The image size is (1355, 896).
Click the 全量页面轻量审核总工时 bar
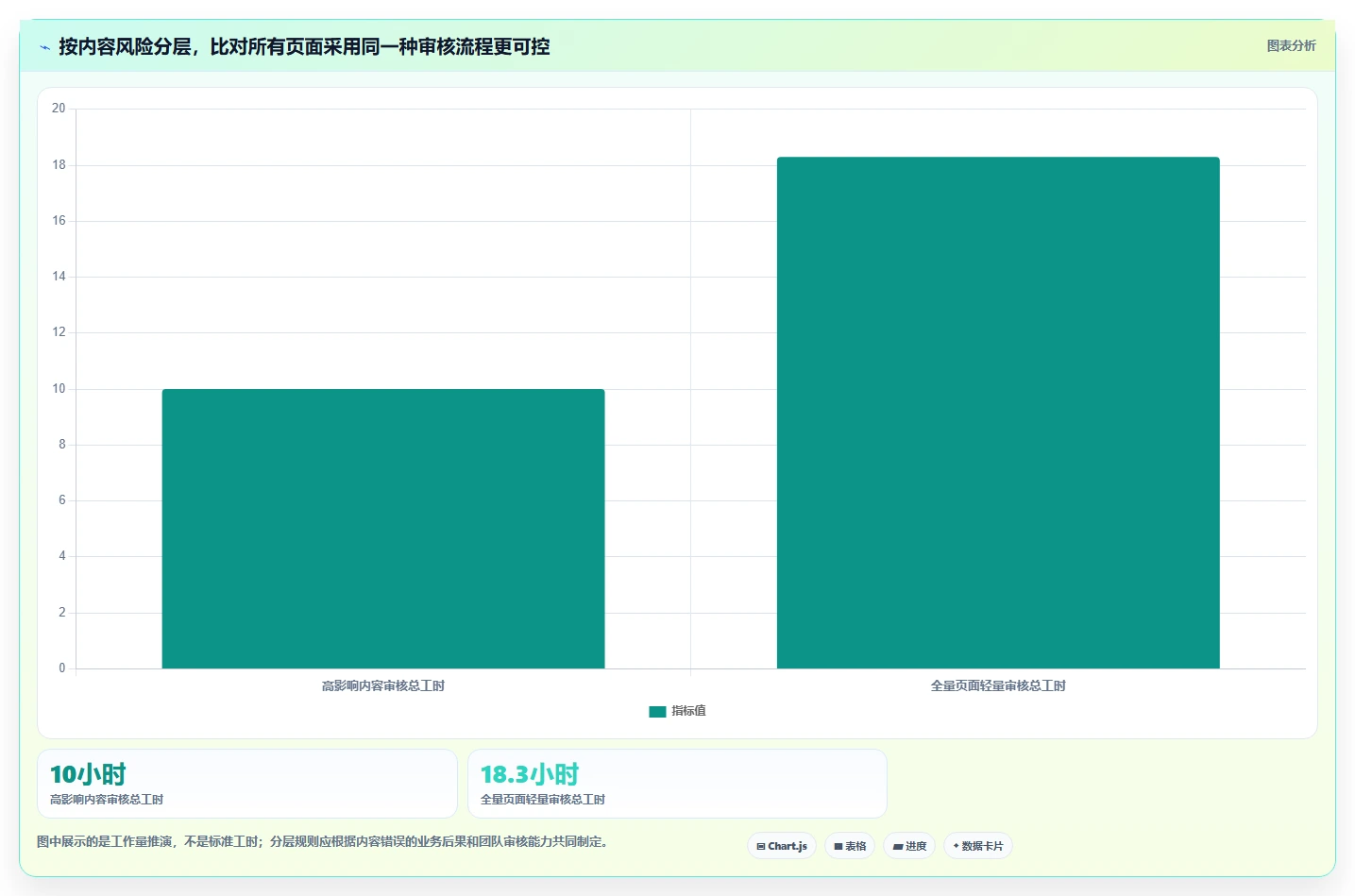coord(998,413)
